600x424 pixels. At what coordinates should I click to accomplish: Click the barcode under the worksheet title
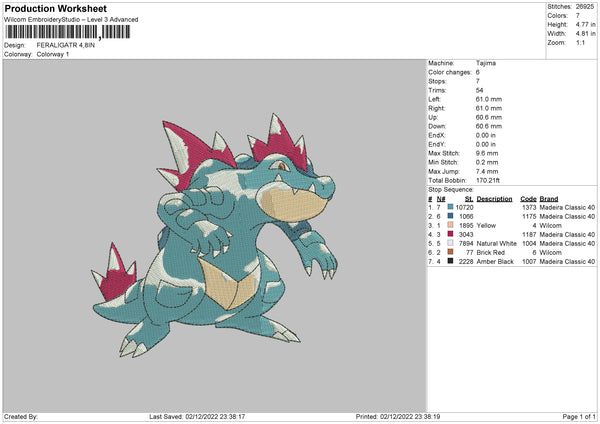[68, 32]
